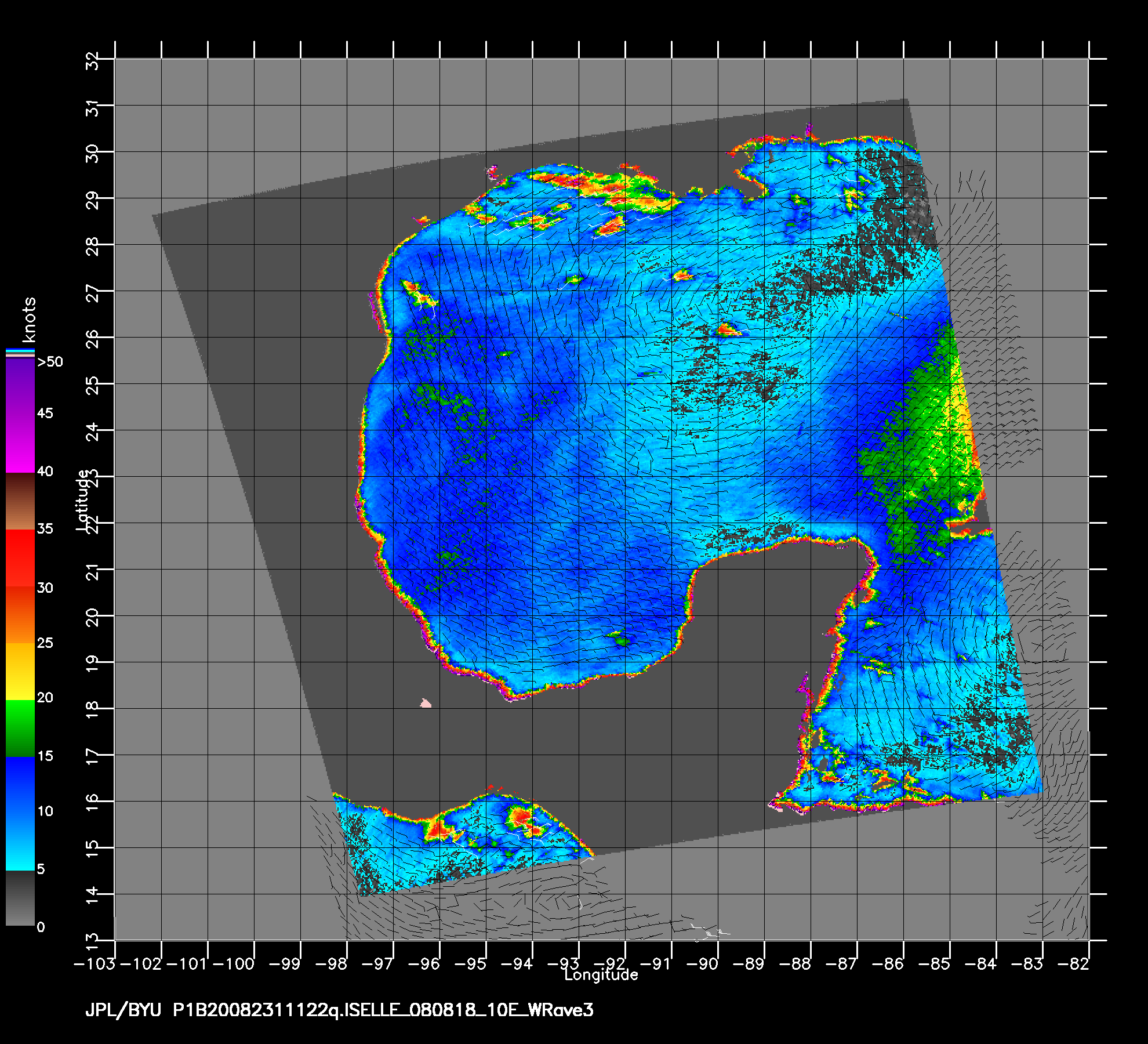Viewport: 1148px width, 1044px height.
Task: Click the 25 label on the color bar
Action: tap(45, 643)
